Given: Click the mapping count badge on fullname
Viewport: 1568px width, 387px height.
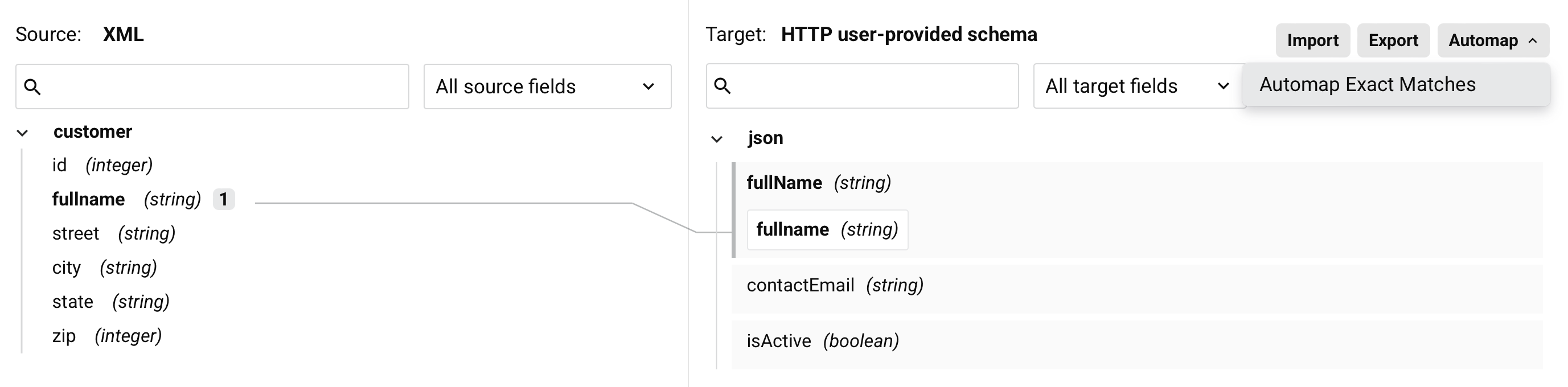Looking at the screenshot, I should coord(223,200).
